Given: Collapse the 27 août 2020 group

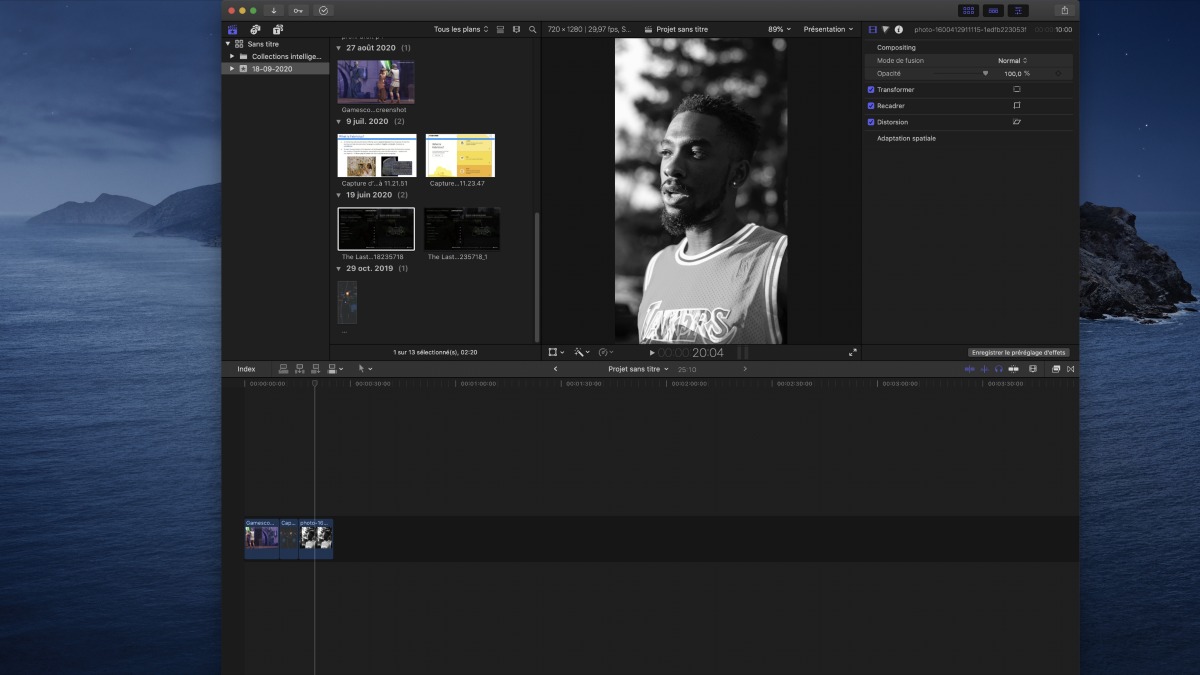Looking at the screenshot, I should click(338, 48).
